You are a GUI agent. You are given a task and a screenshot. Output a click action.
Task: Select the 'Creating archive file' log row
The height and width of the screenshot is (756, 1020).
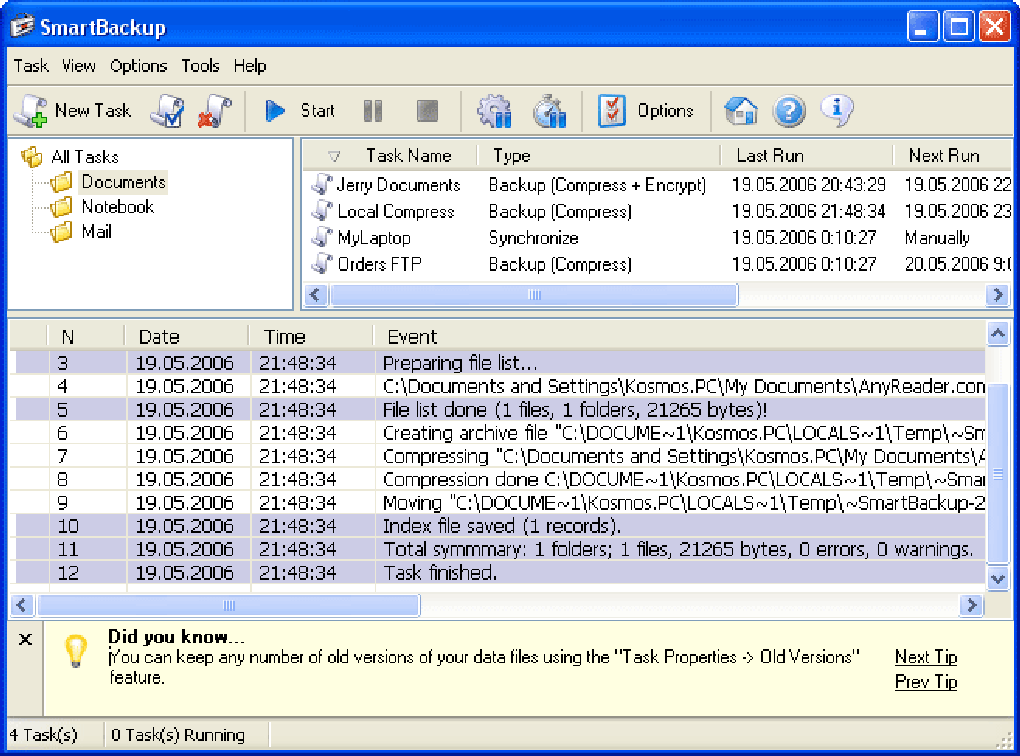click(x=498, y=433)
